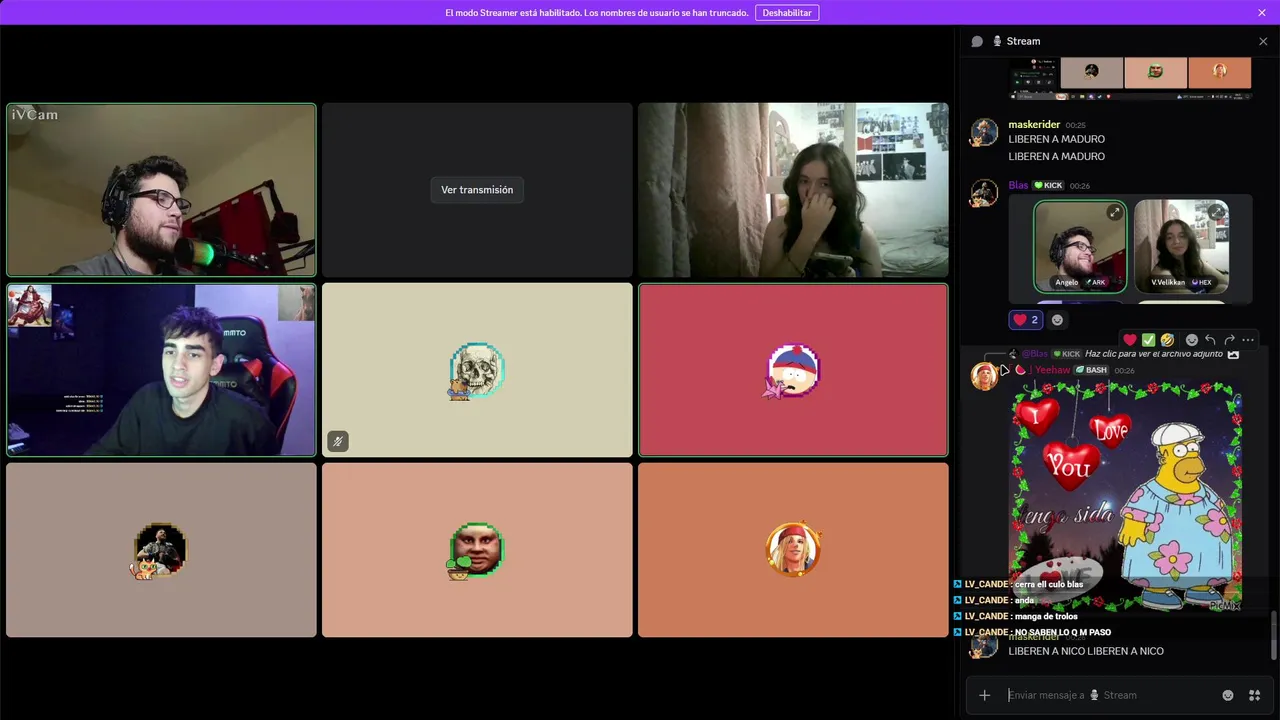
Task: Open V.Velikkan's webcam picture in Blas's message
Action: coord(1181,247)
